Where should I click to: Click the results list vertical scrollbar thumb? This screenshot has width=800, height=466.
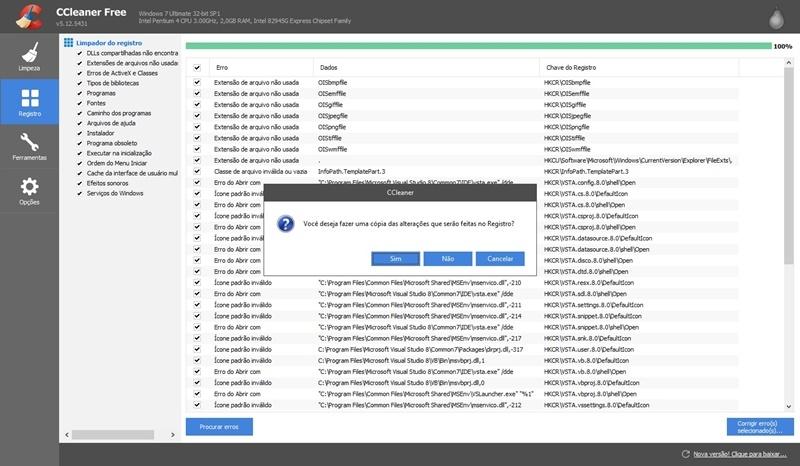789,166
